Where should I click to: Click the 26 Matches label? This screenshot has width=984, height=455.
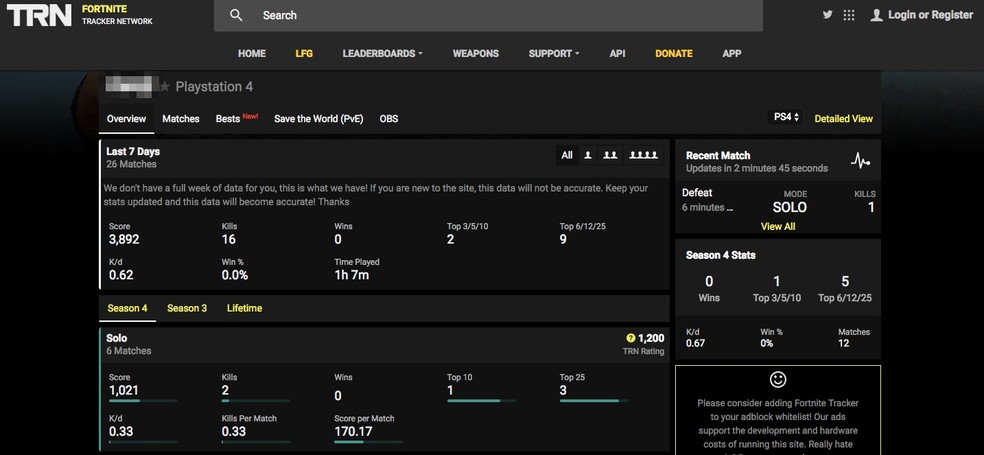(x=131, y=164)
